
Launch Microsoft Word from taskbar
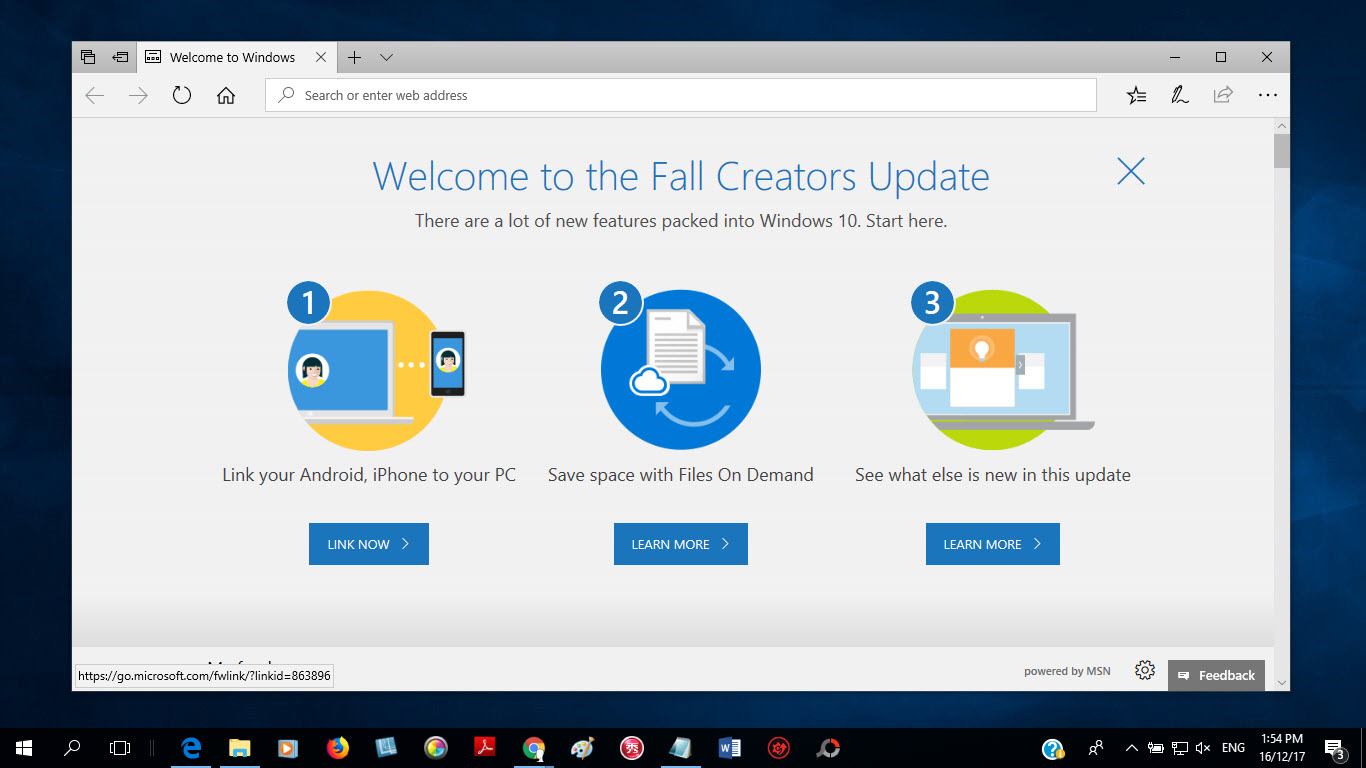click(x=729, y=747)
